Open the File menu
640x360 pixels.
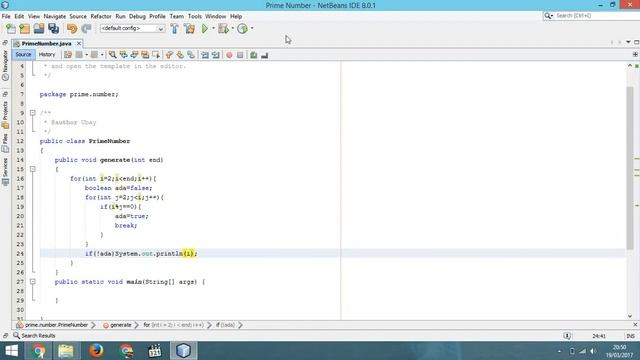(6, 16)
